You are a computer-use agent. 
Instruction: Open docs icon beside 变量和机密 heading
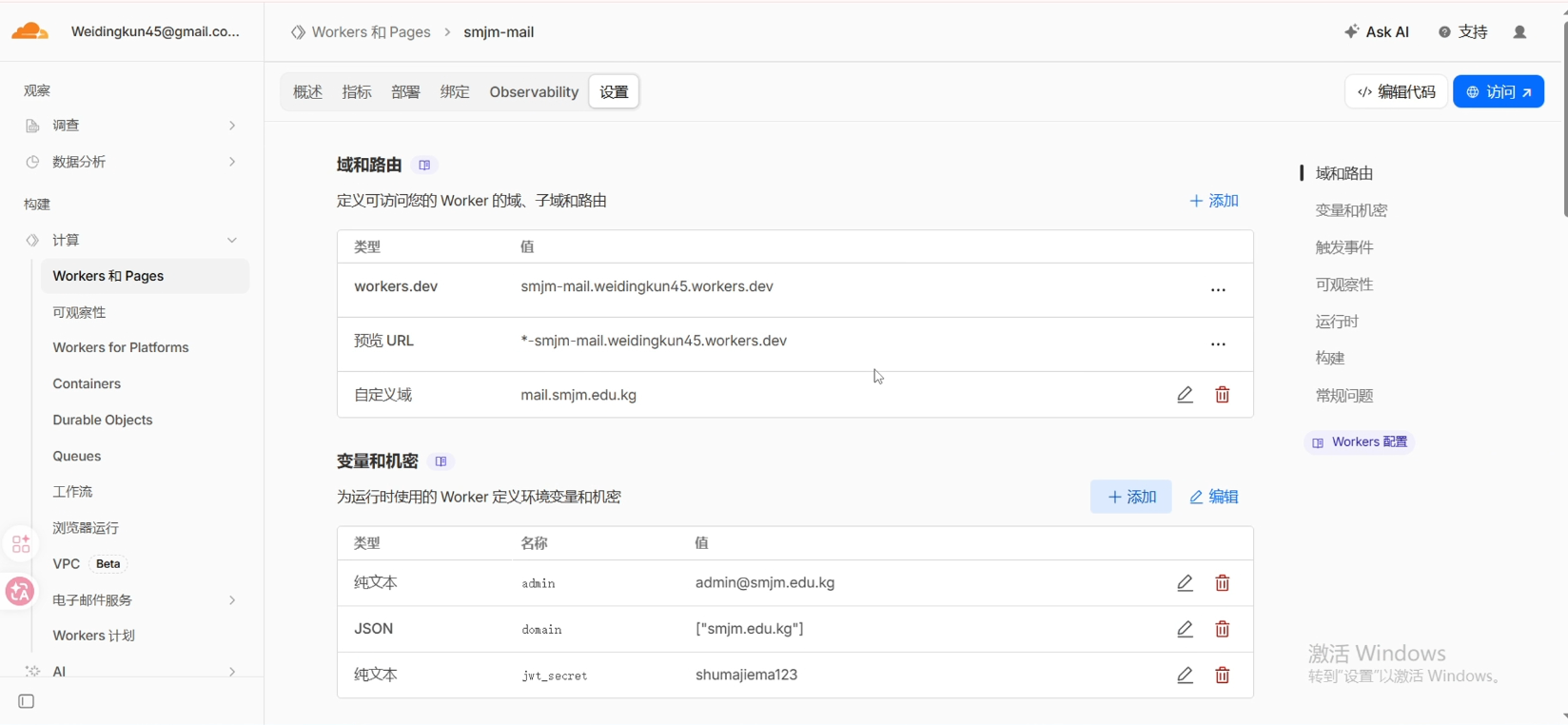pyautogui.click(x=441, y=461)
